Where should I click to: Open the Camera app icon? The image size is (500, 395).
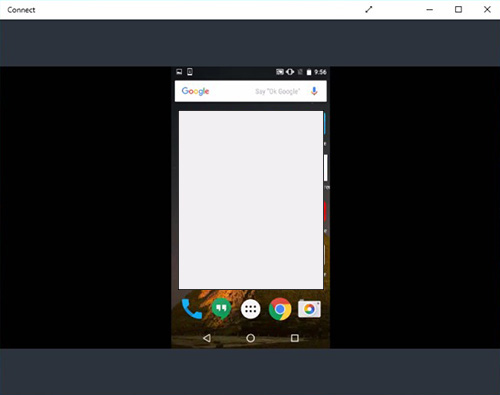coord(309,309)
